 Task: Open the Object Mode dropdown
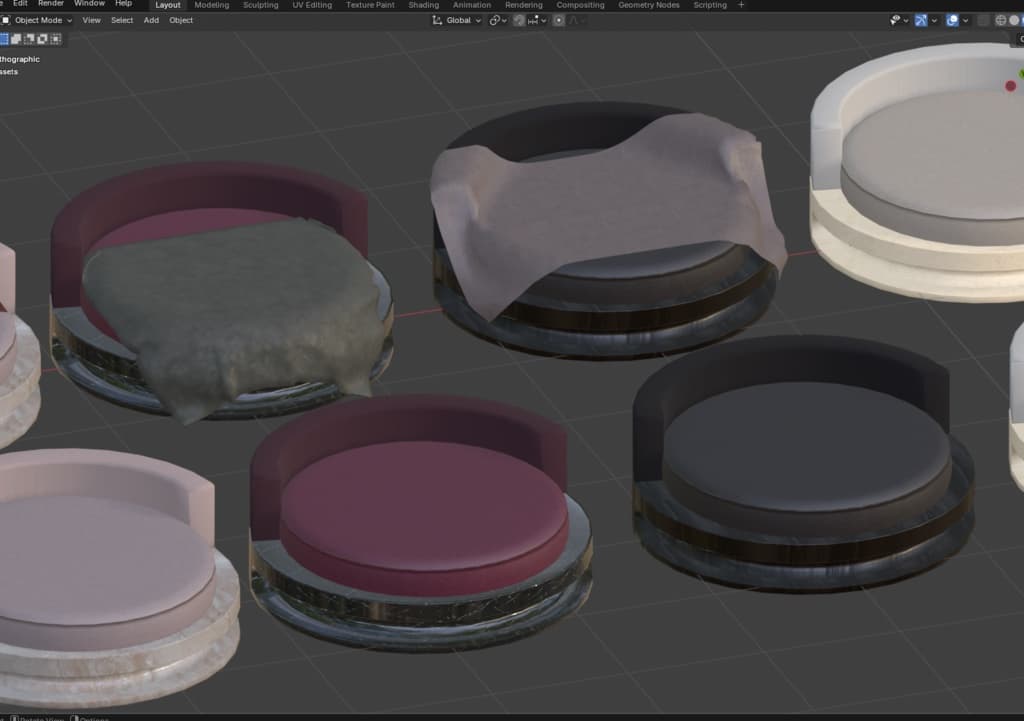pyautogui.click(x=38, y=20)
